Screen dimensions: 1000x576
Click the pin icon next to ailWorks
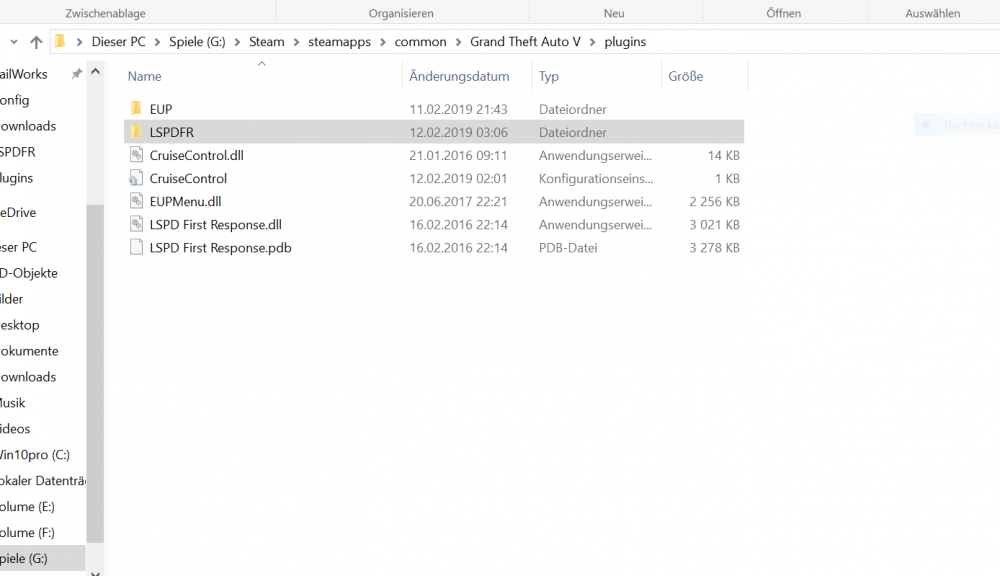click(x=77, y=74)
